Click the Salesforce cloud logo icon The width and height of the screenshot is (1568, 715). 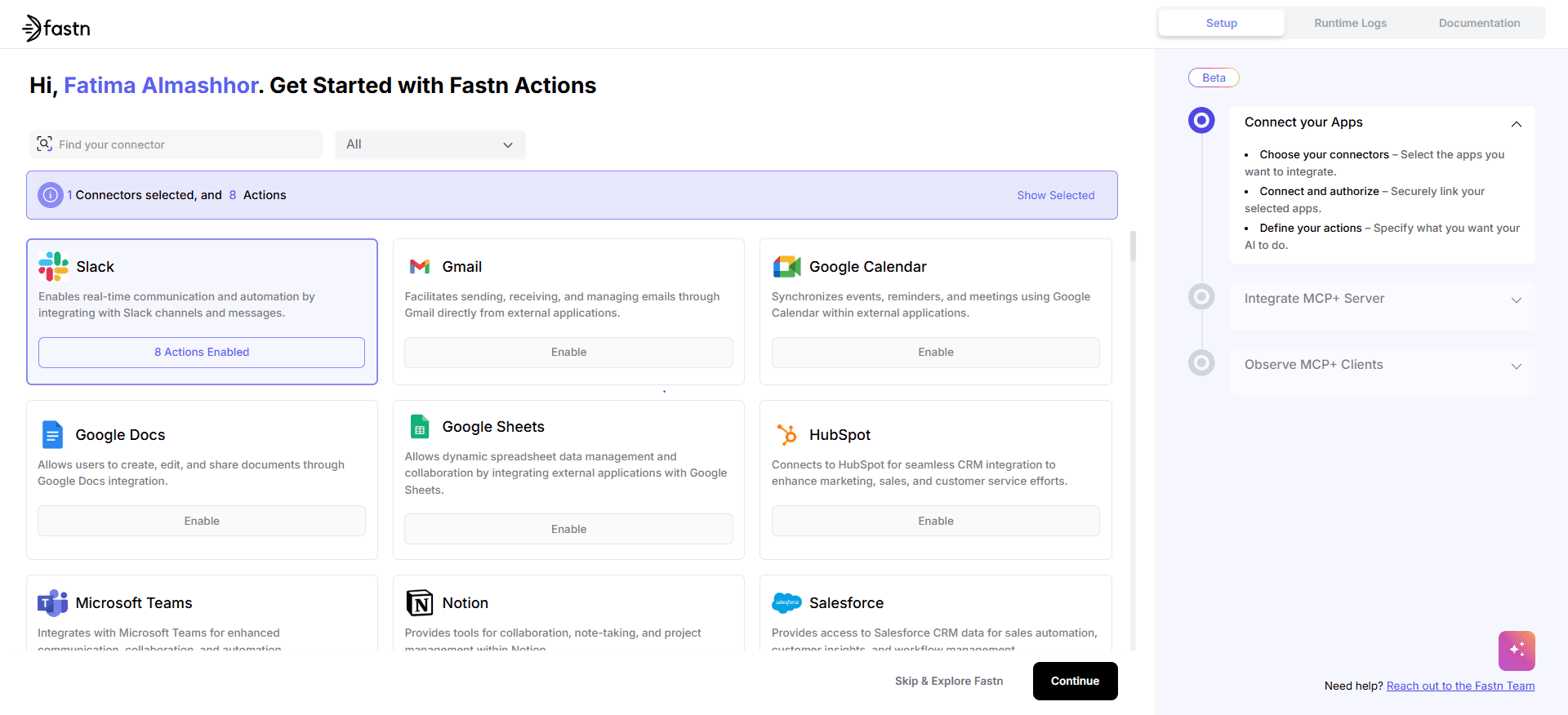pyautogui.click(x=786, y=602)
